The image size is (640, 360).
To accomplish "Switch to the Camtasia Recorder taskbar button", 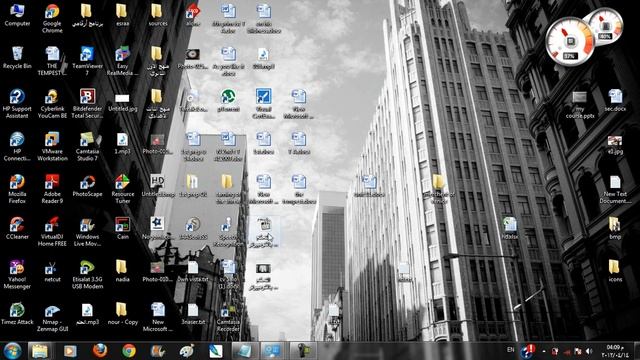I will (303, 351).
